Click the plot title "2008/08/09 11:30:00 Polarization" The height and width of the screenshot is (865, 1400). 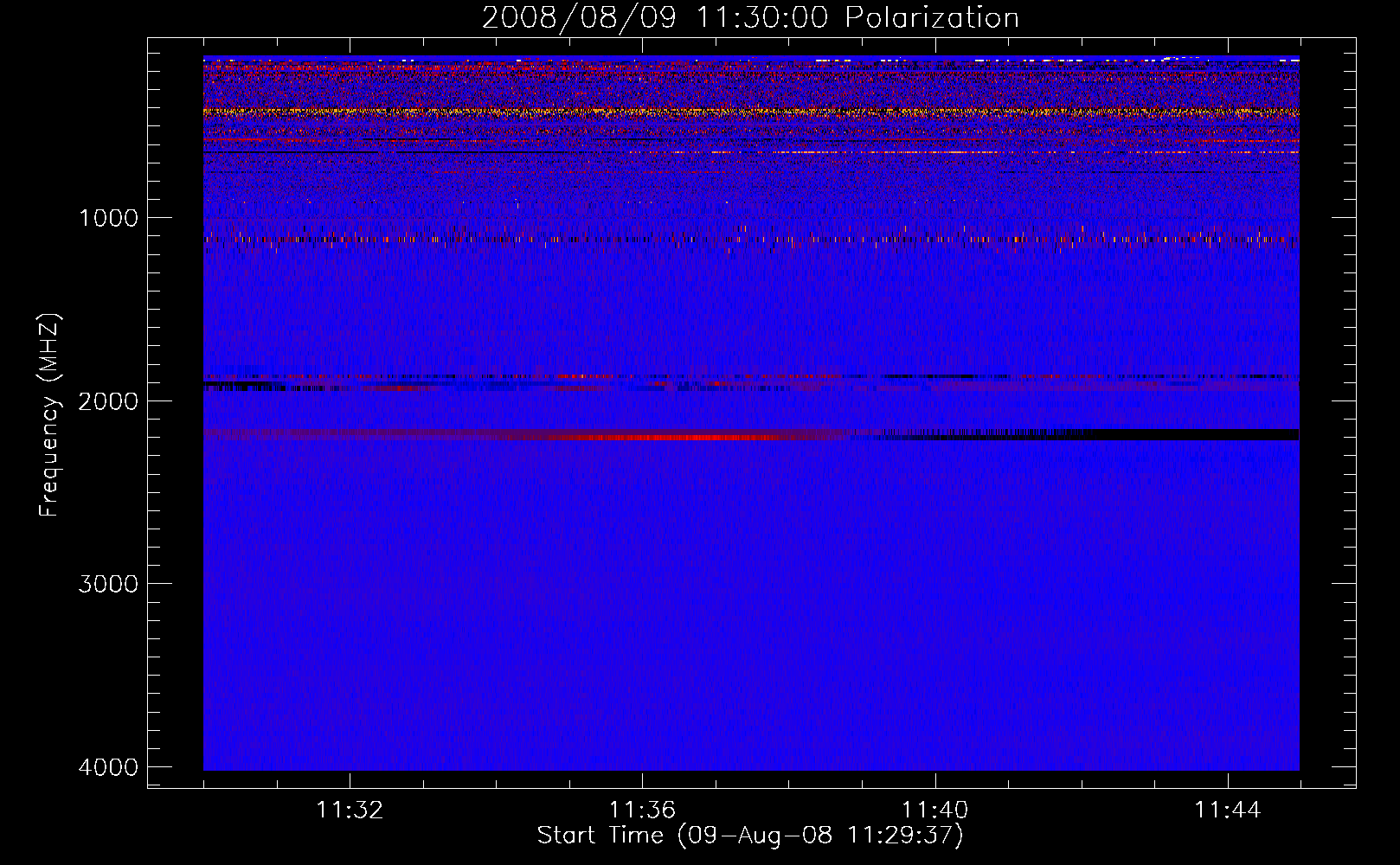tap(750, 18)
